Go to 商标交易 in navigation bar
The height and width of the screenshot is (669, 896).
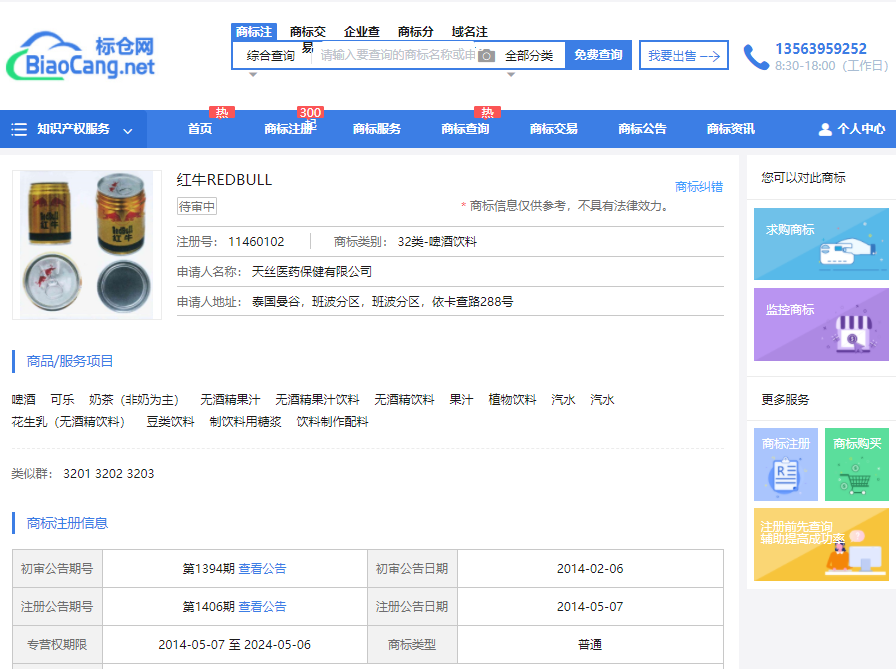554,129
